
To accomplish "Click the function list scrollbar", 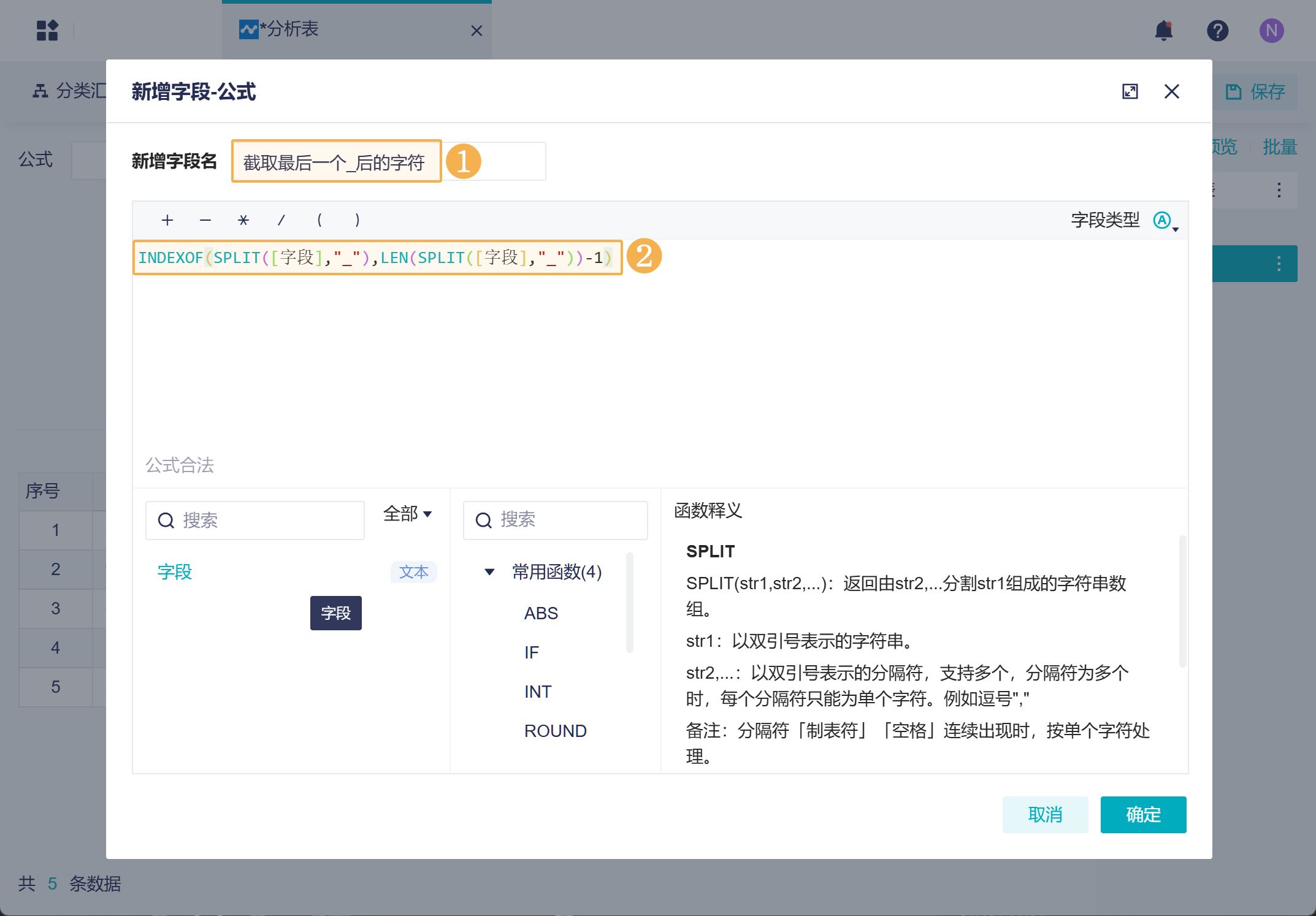I will pos(629,602).
